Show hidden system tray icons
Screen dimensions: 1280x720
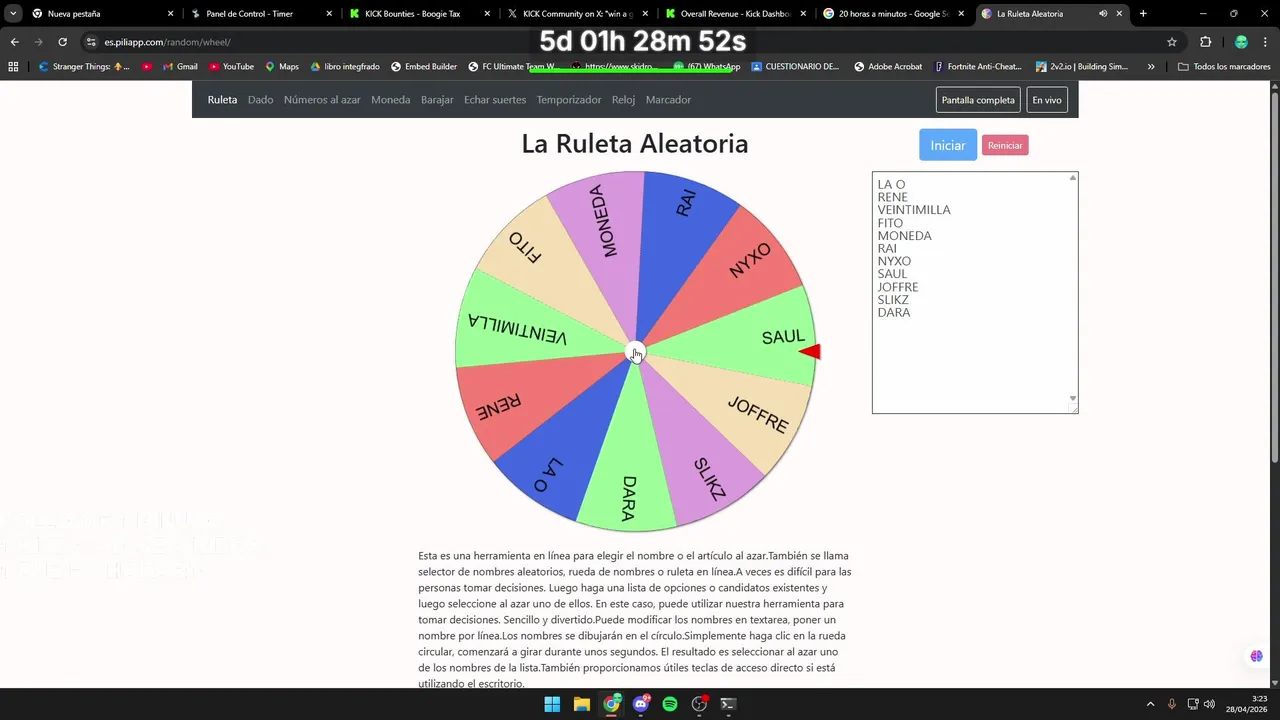click(1150, 704)
